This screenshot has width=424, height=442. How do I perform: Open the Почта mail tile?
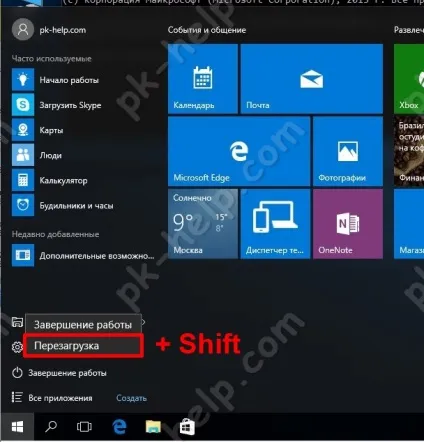click(x=311, y=79)
